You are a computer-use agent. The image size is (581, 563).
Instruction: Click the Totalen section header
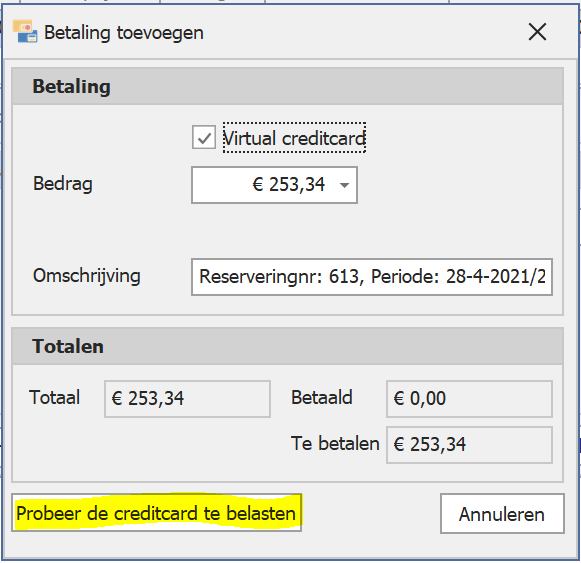[288, 346]
